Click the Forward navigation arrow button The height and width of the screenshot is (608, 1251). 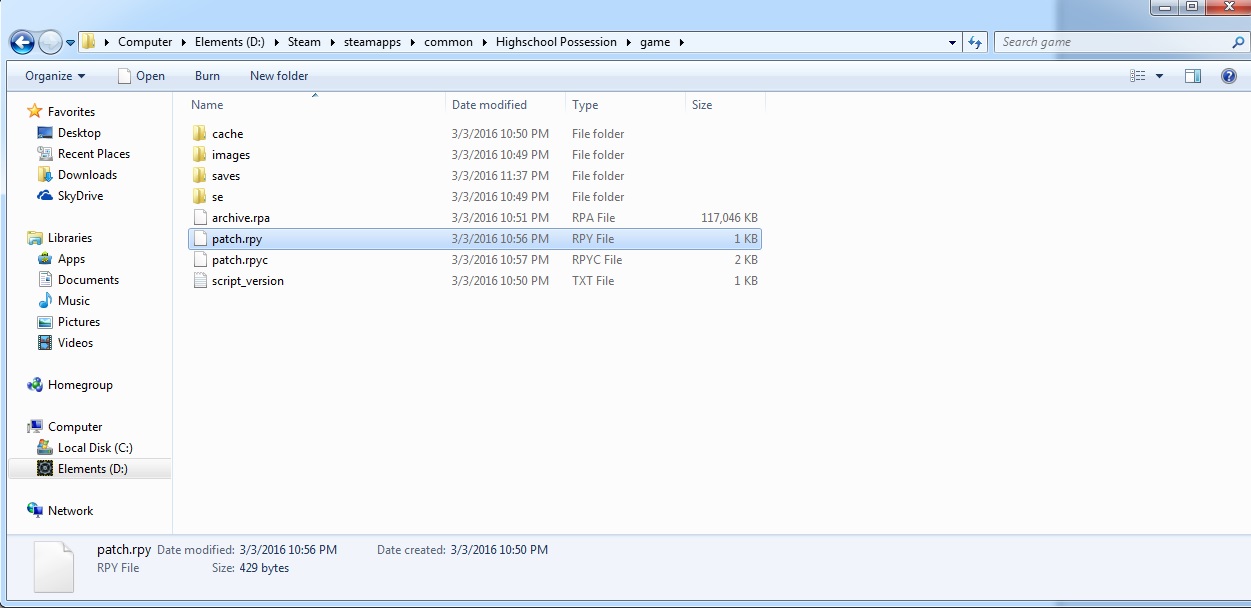click(x=50, y=42)
